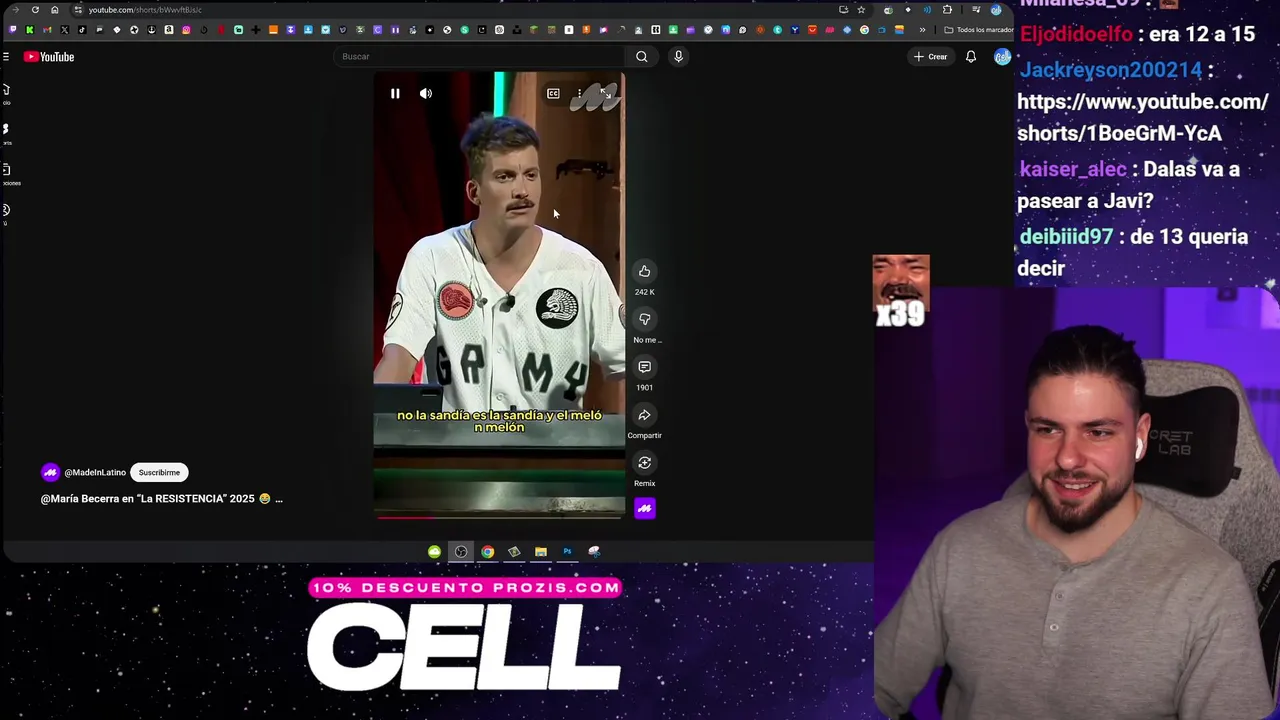Seek on the red Shorts progress bar
Viewport: 1280px width, 720px height.
(499, 517)
